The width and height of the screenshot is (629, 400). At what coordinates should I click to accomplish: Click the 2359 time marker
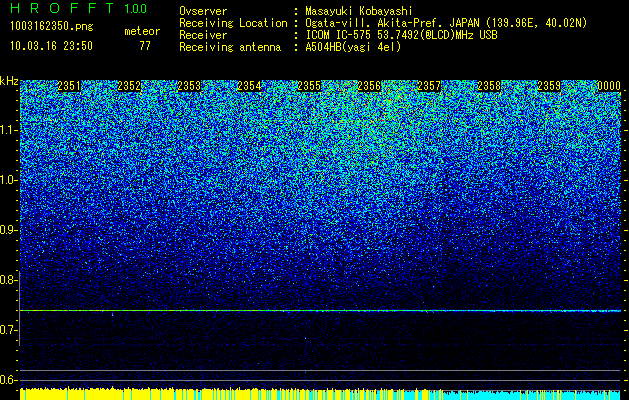pyautogui.click(x=549, y=86)
